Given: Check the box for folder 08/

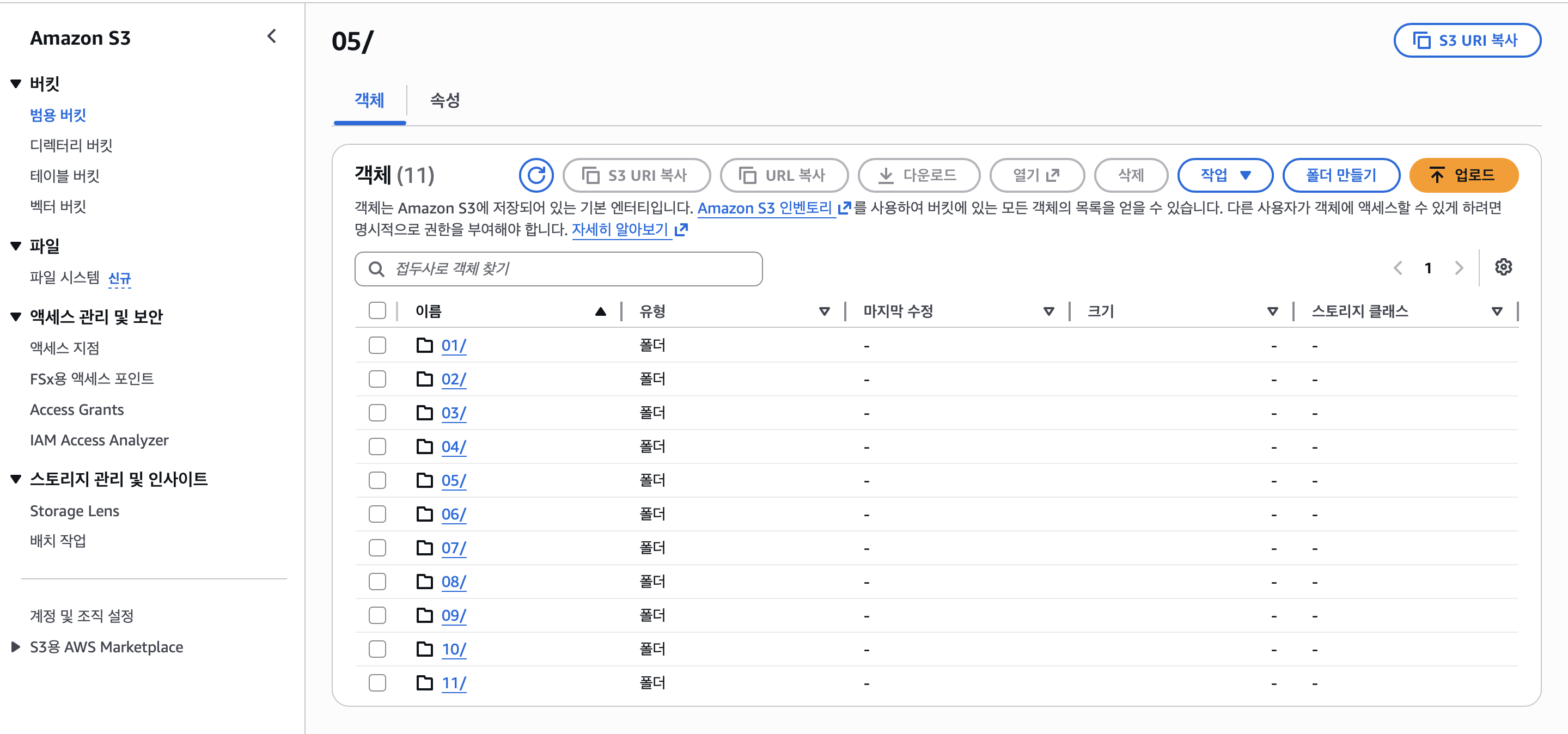Looking at the screenshot, I should (x=377, y=582).
